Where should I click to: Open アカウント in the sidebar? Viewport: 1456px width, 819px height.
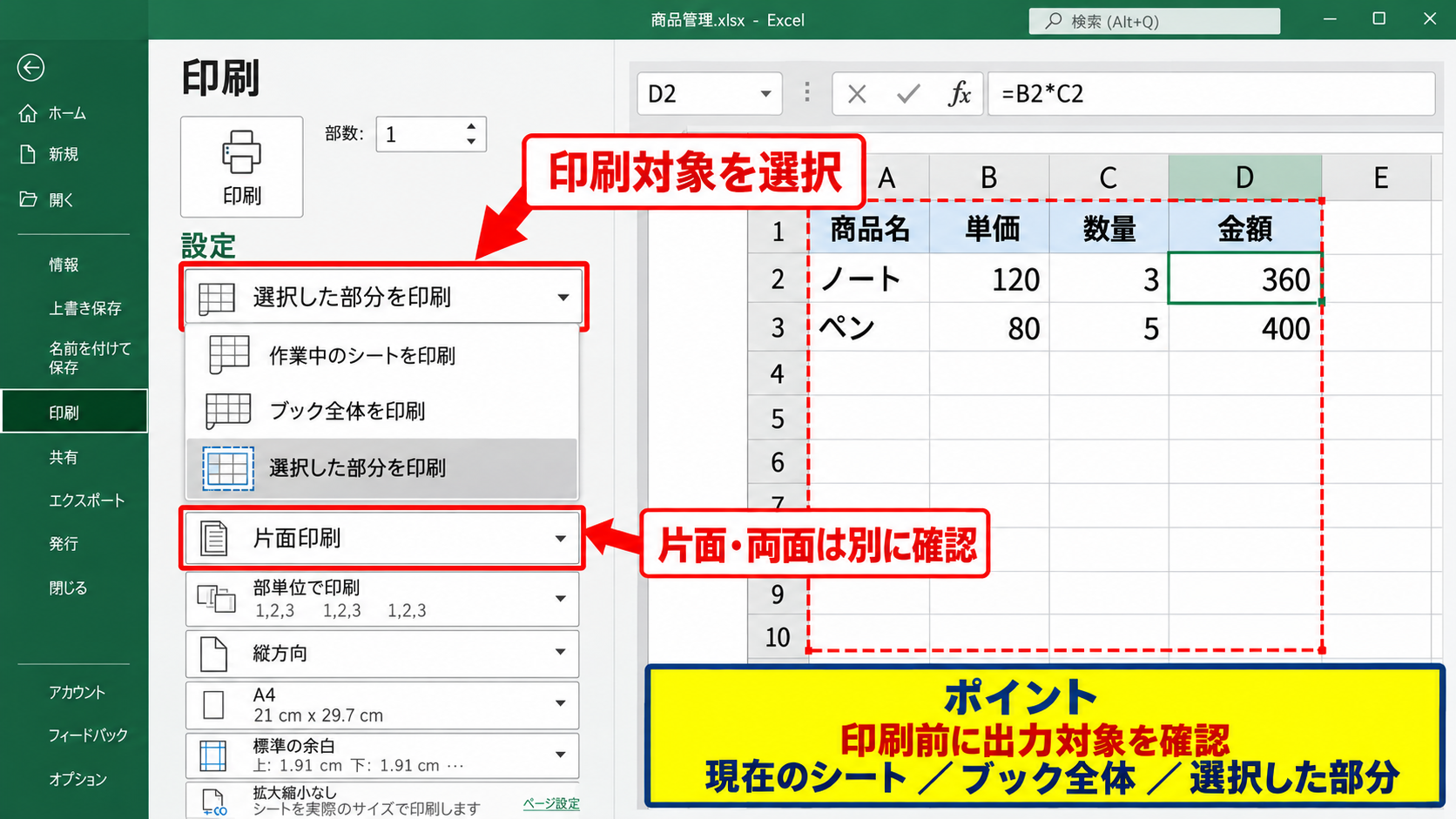pos(77,692)
